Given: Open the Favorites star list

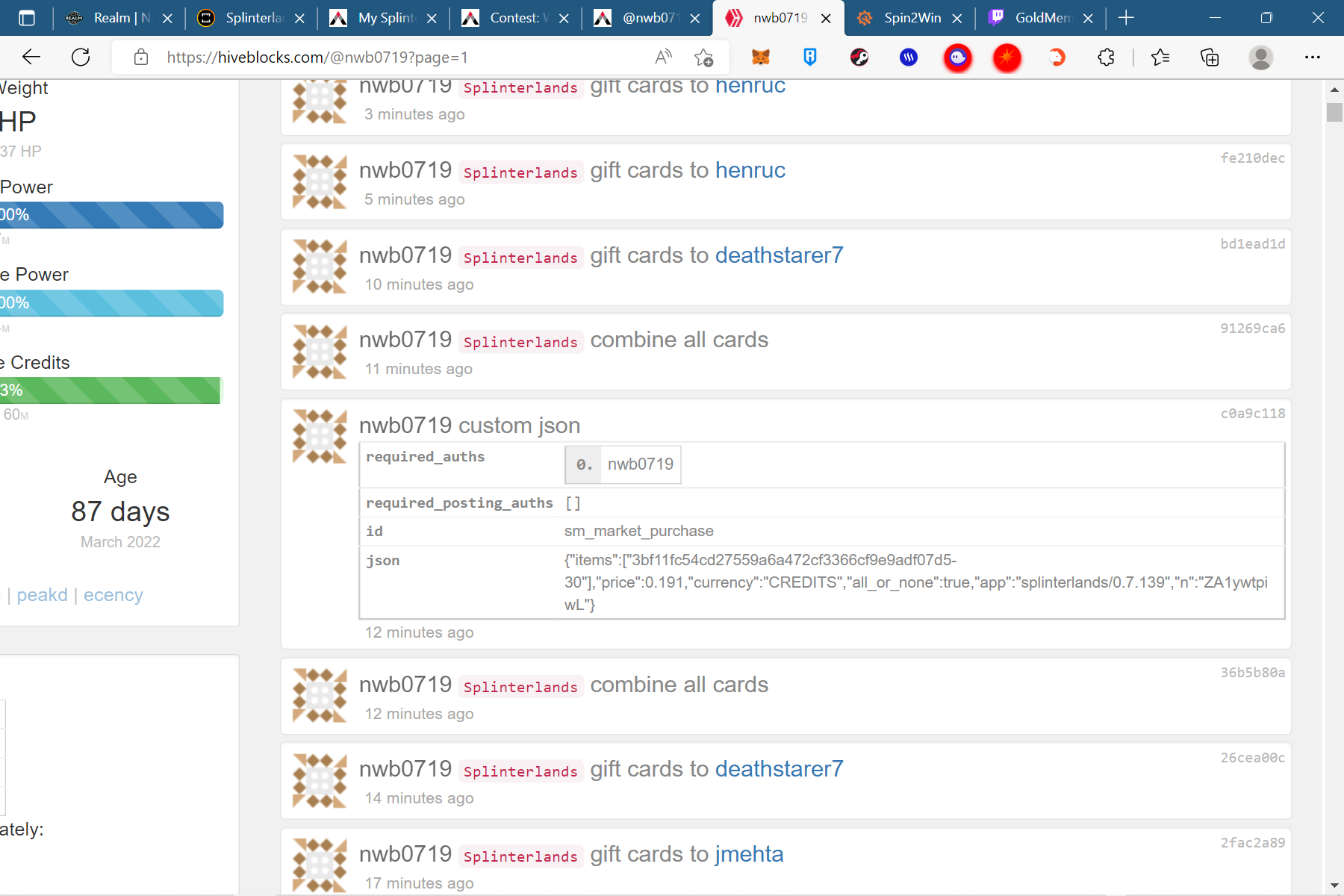Looking at the screenshot, I should [1160, 57].
